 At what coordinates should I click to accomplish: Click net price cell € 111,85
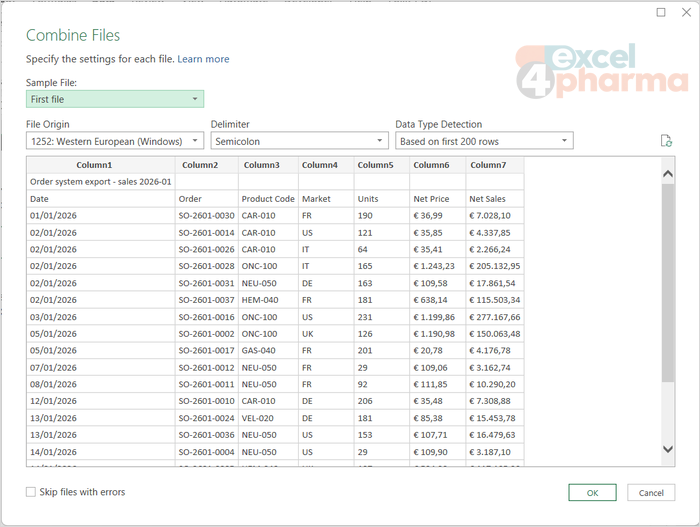pos(438,384)
